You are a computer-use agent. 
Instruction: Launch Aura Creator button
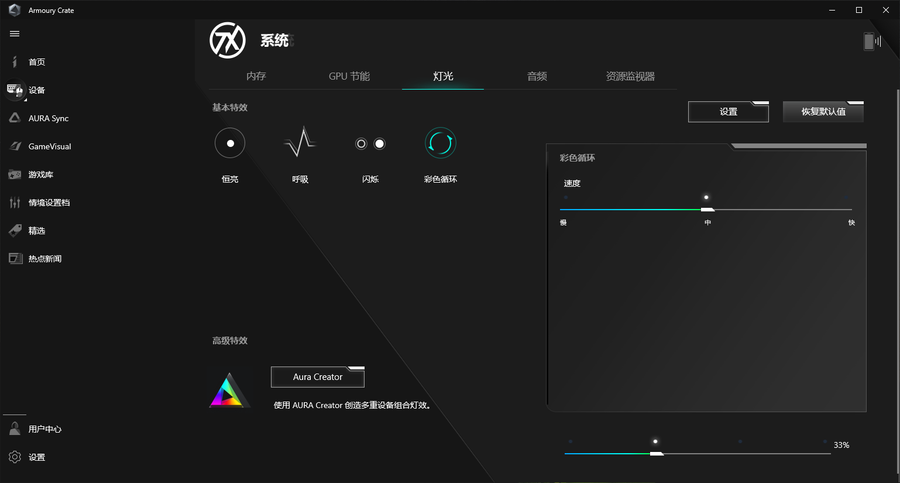317,377
